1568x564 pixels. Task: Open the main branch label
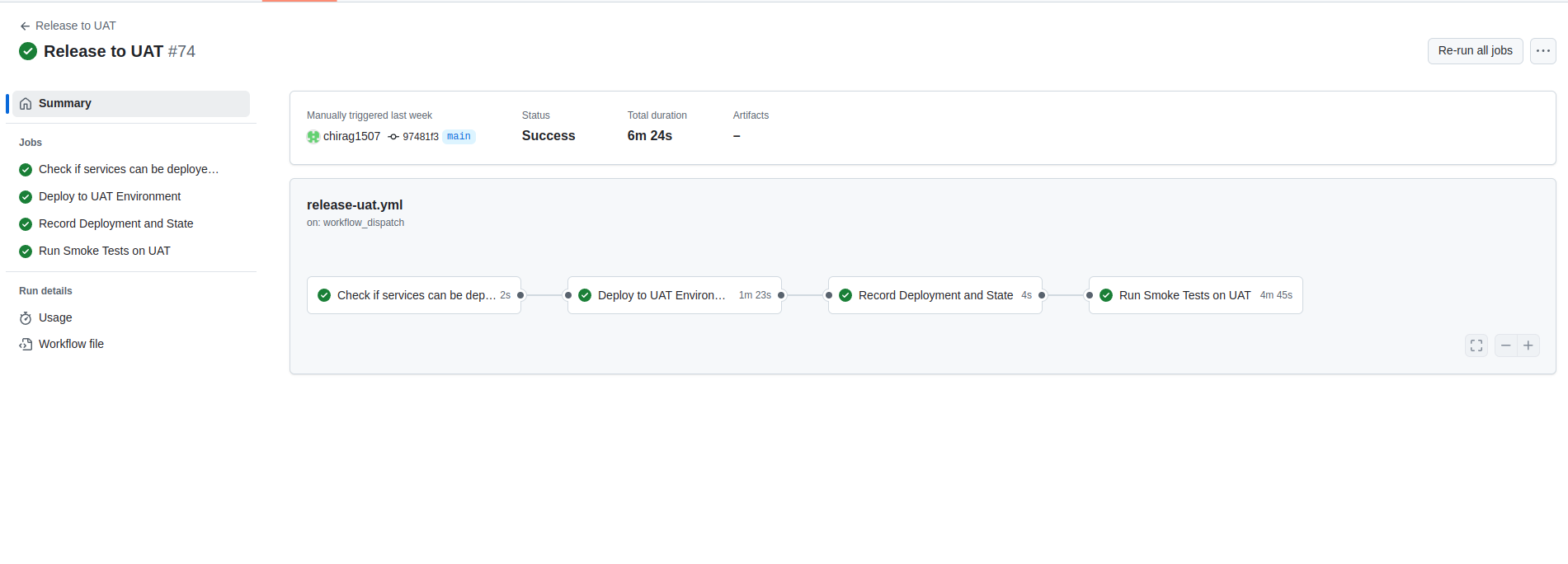point(459,137)
